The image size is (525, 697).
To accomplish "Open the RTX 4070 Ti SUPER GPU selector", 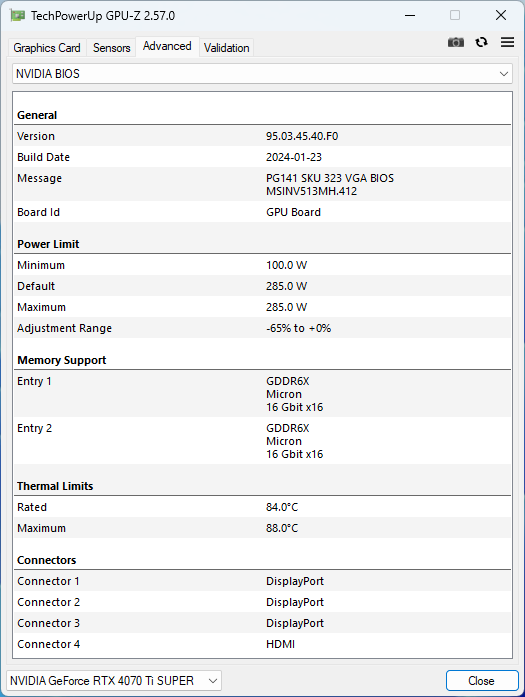I will (114, 681).
